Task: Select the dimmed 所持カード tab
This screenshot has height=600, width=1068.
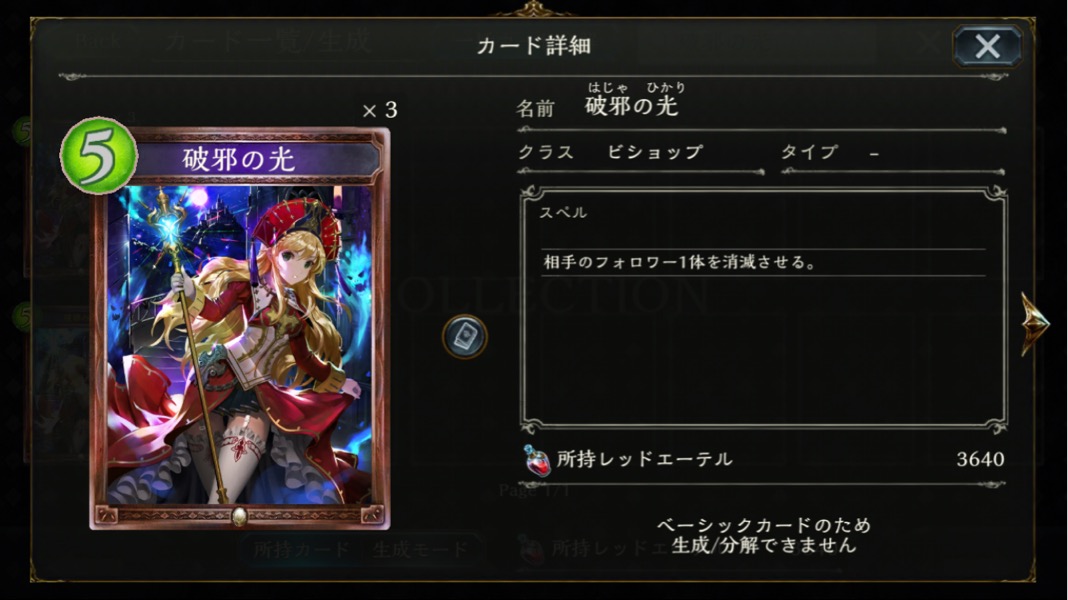Action: [x=302, y=549]
